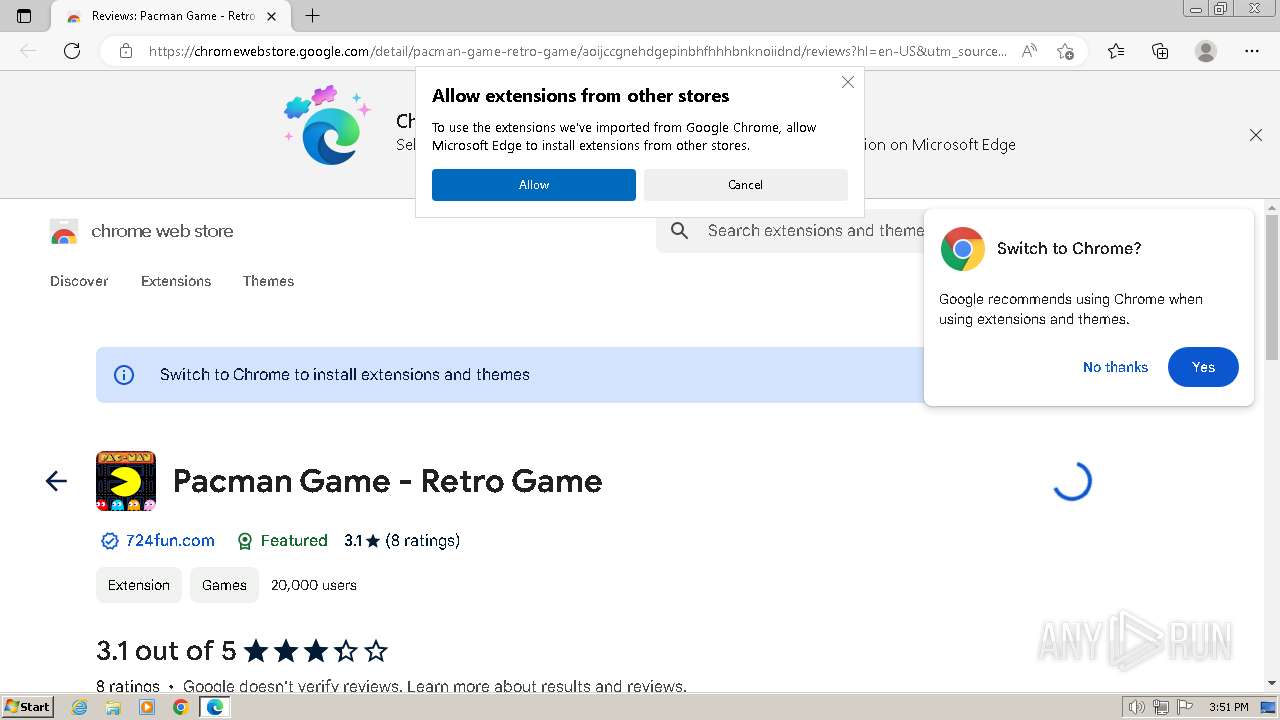This screenshot has width=1280, height=720.
Task: Click the volume icon in system tray
Action: pyautogui.click(x=1137, y=707)
